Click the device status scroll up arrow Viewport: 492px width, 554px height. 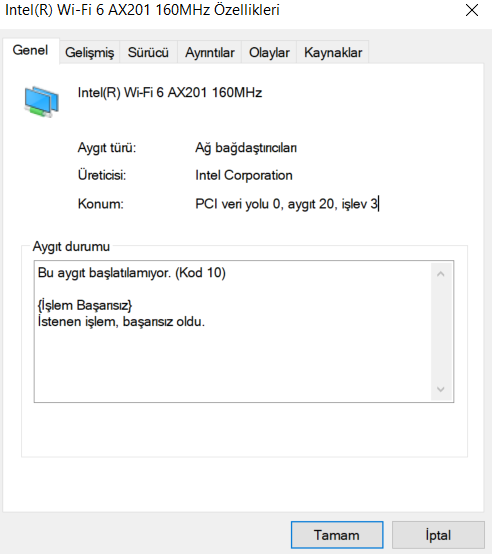click(440, 274)
